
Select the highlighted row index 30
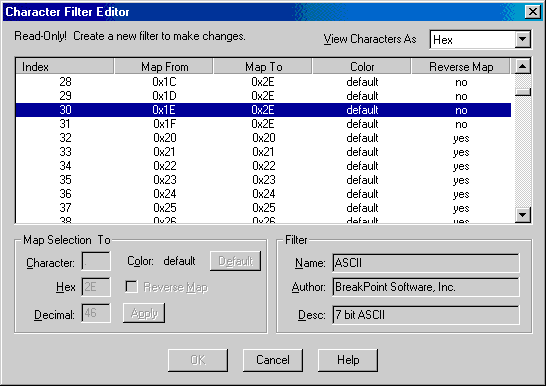[x=263, y=110]
